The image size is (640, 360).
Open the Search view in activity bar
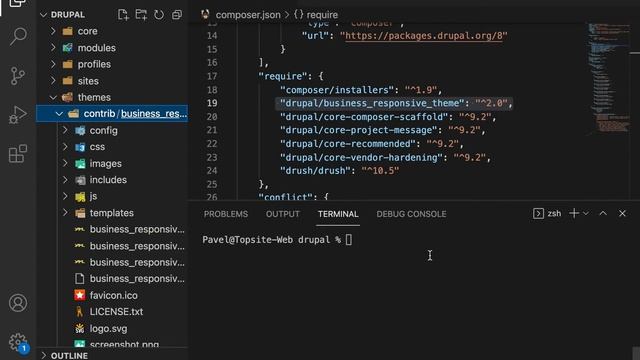click(x=18, y=36)
